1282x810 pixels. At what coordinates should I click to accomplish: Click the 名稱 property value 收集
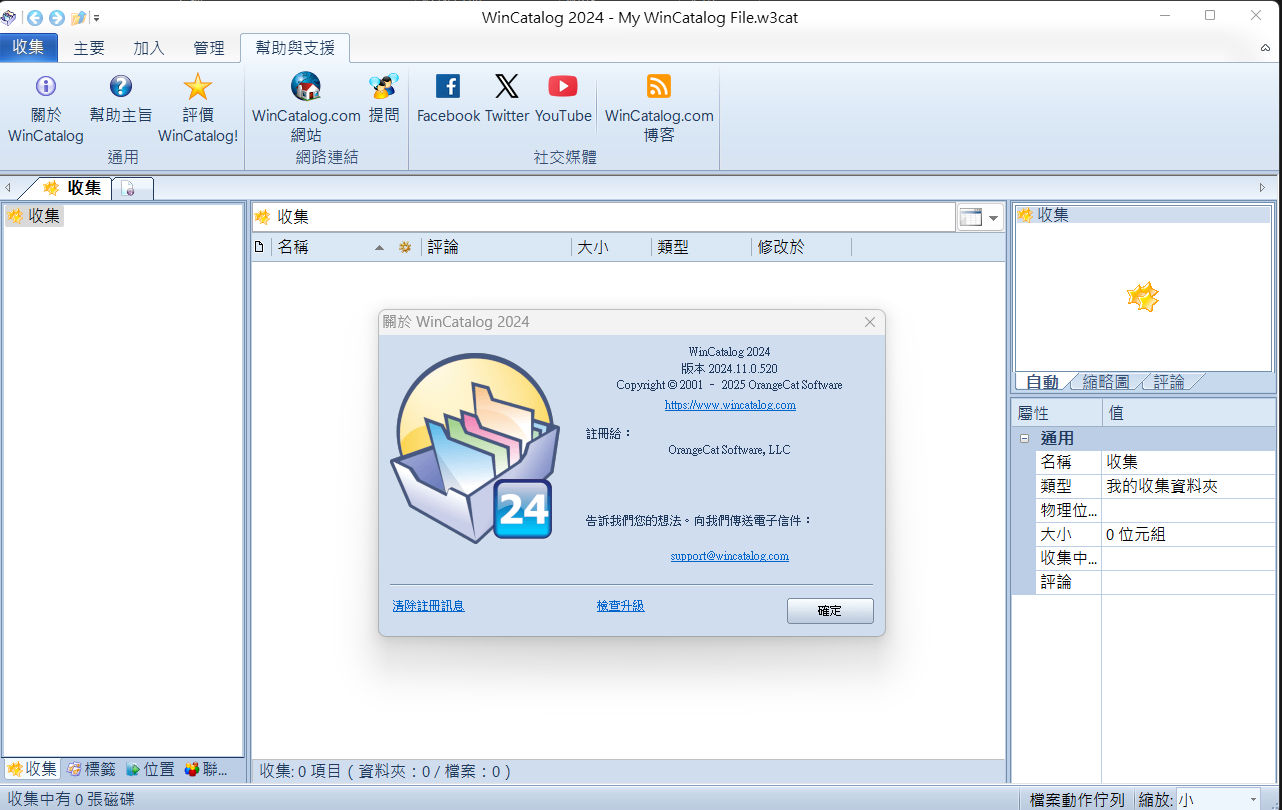[1188, 462]
